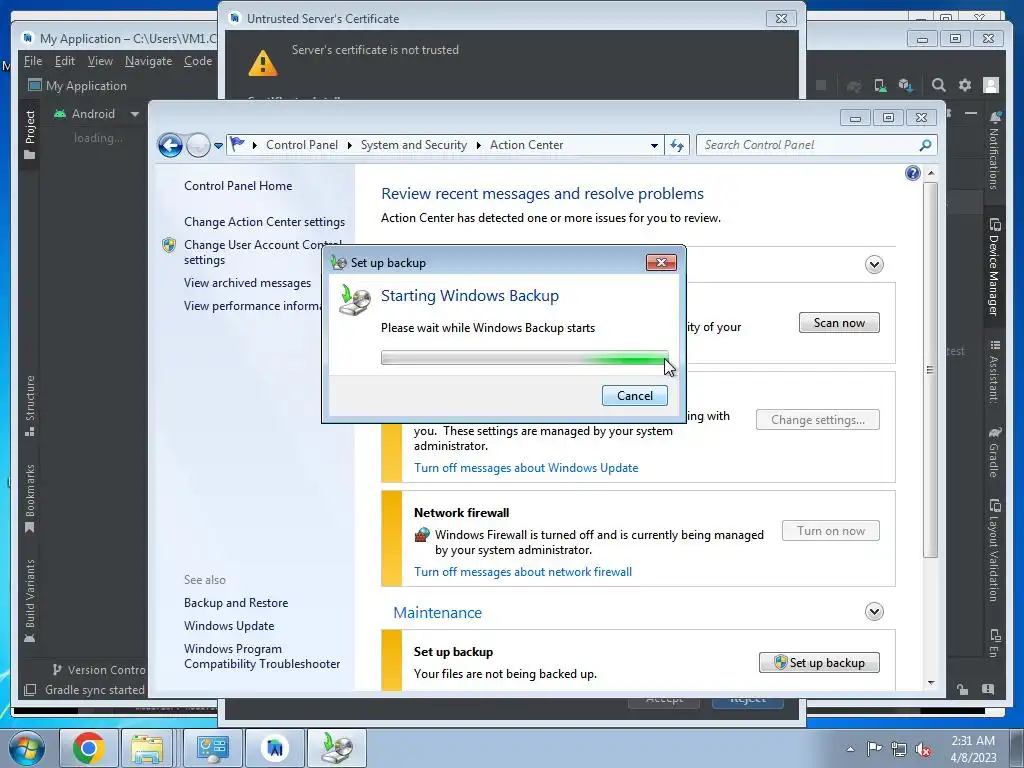Image resolution: width=1024 pixels, height=768 pixels.
Task: Toggle the Project tool window tab
Action: click(x=29, y=135)
